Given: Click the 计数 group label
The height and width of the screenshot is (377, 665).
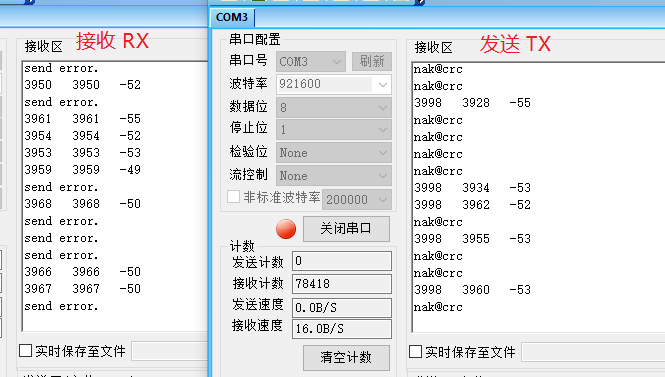Looking at the screenshot, I should click(x=242, y=246).
